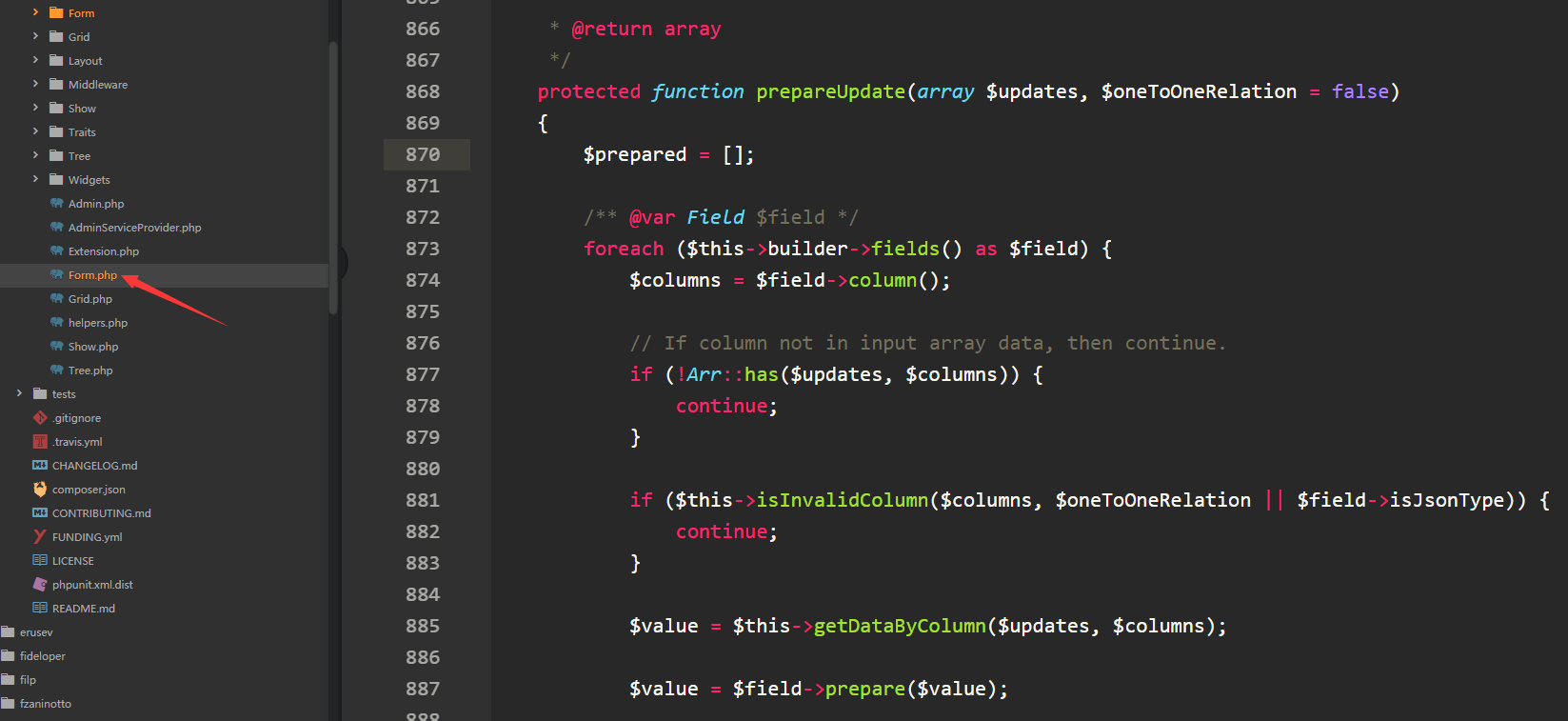Click the foreach keyword on line 873
Viewport: 1568px width, 721px height.
point(624,249)
